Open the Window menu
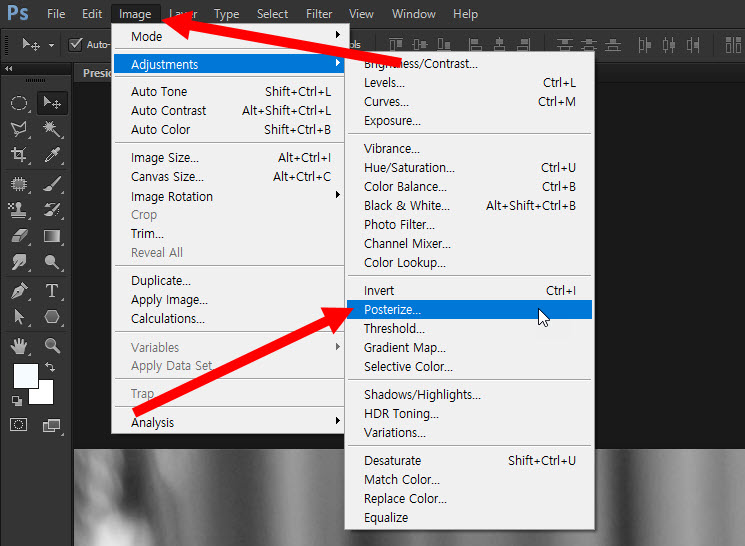This screenshot has height=546, width=745. click(x=413, y=14)
